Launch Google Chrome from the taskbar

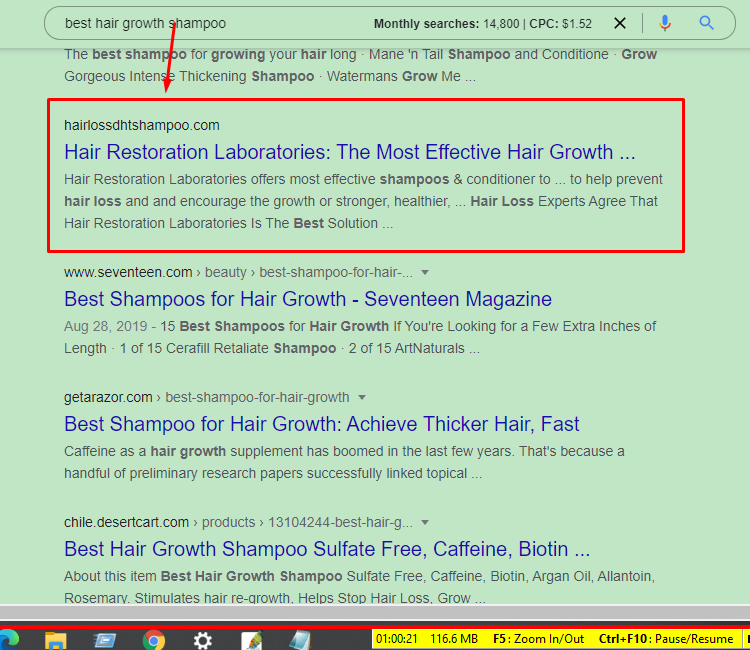(153, 639)
